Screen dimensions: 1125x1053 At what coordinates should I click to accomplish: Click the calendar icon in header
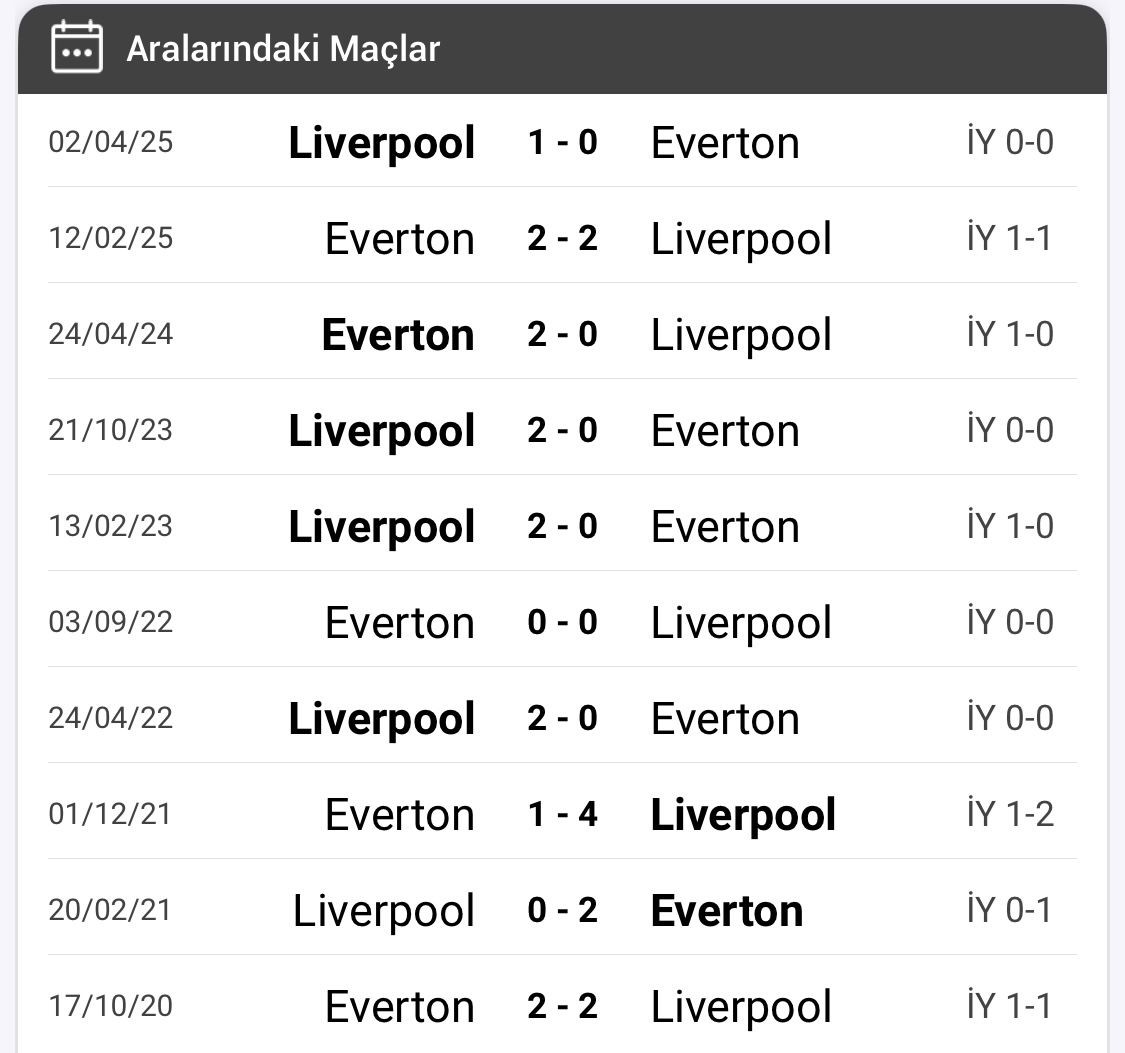click(x=77, y=47)
